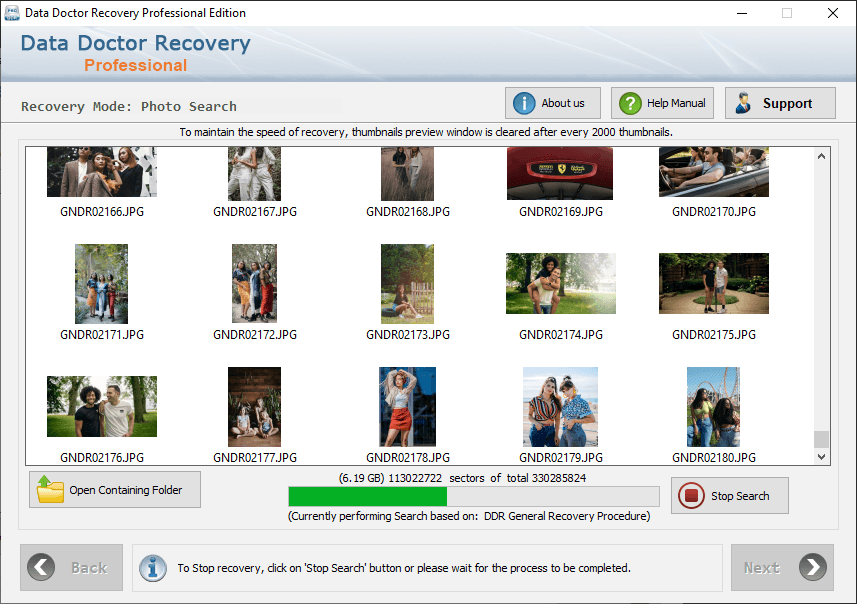Click file name GNDR02167.JPG
This screenshot has height=604, width=857.
255,212
